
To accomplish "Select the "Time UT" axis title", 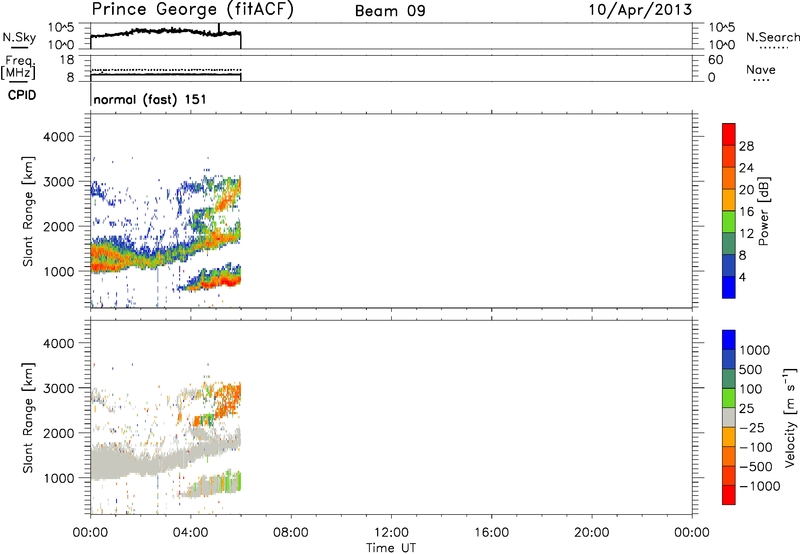I will pos(391,548).
